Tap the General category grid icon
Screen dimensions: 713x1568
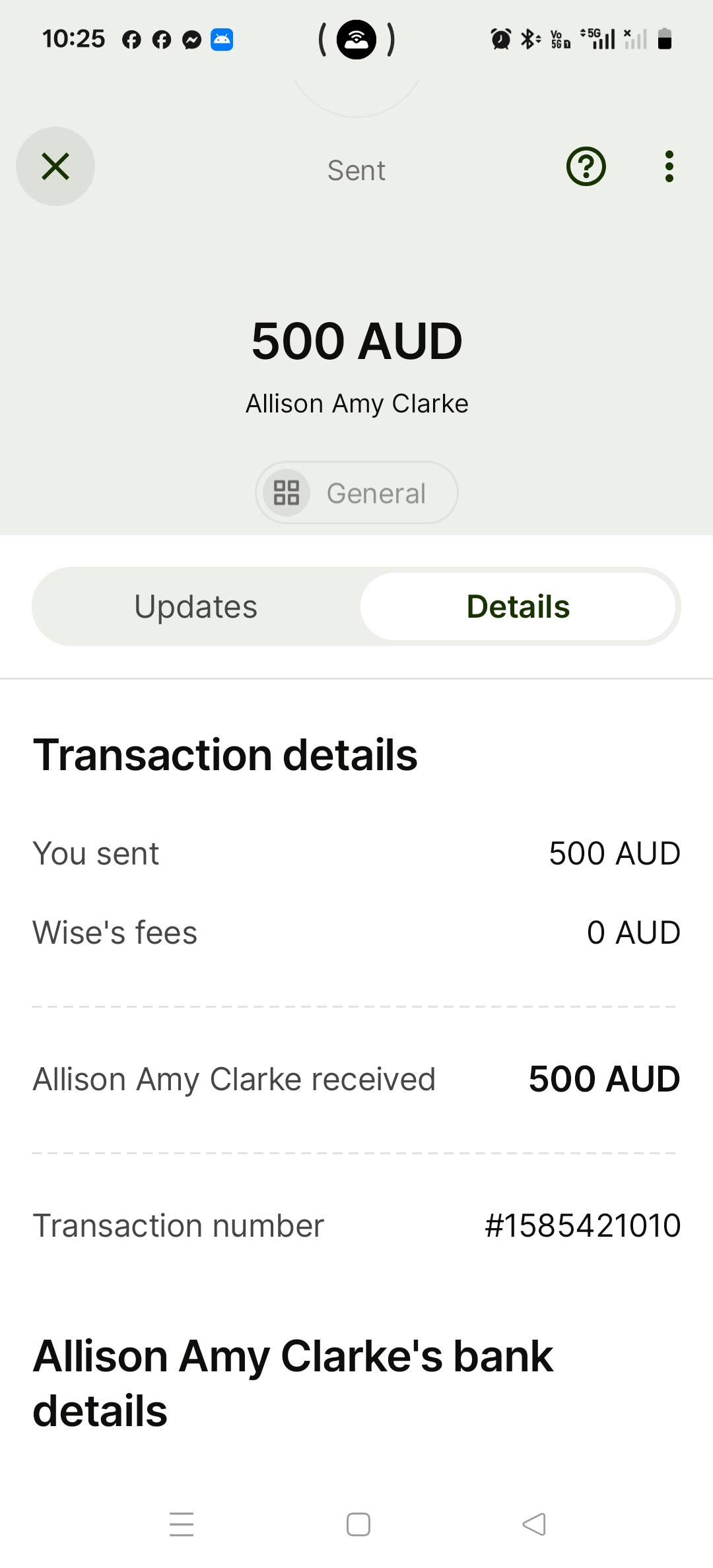click(287, 492)
